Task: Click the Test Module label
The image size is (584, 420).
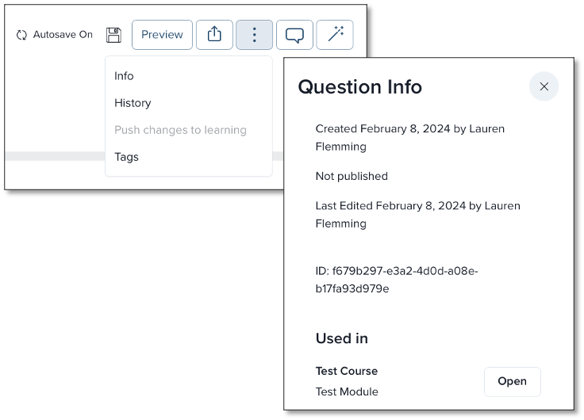Action: tap(347, 392)
